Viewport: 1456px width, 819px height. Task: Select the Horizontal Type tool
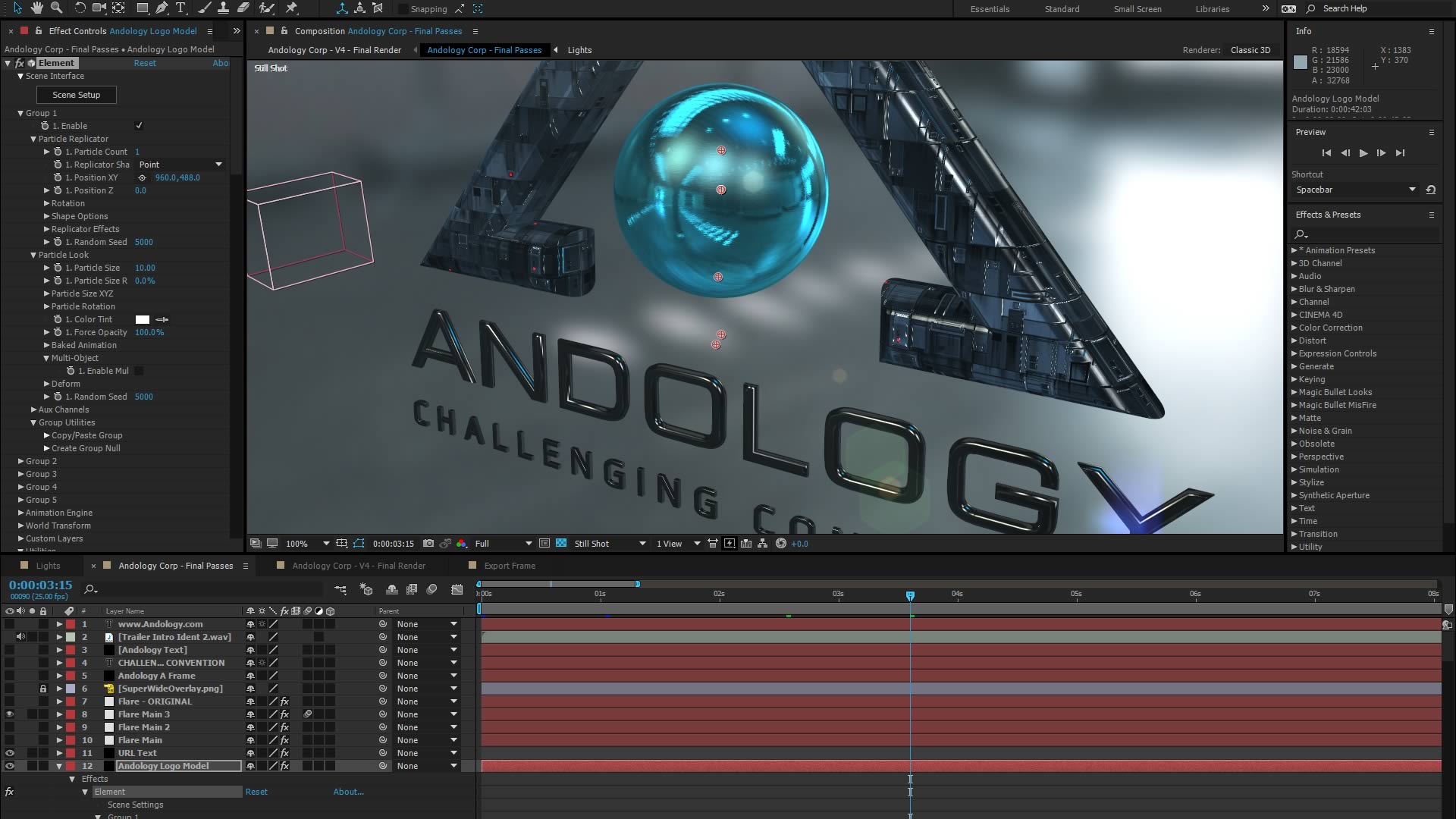click(x=180, y=8)
